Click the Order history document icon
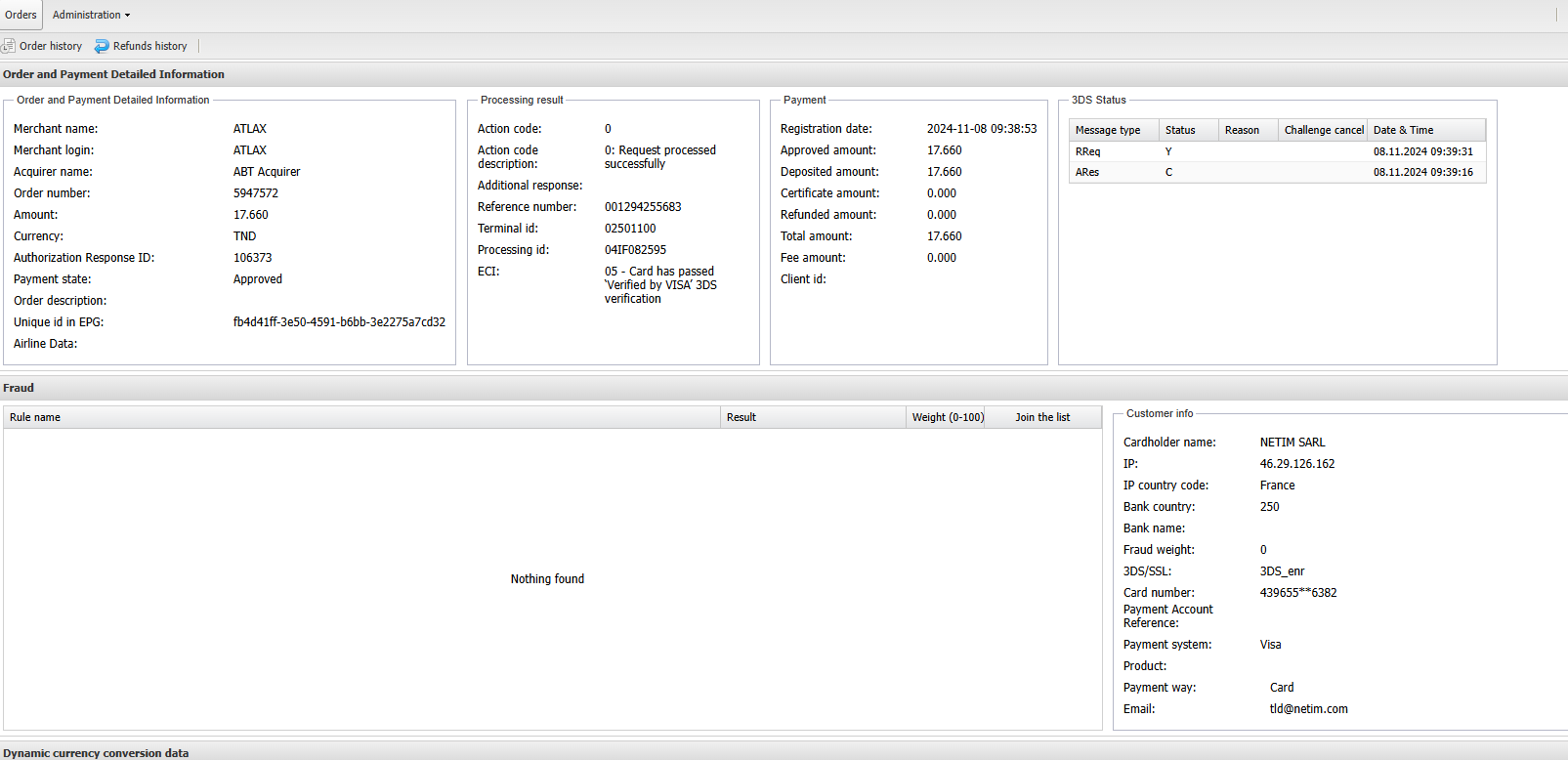 (9, 46)
